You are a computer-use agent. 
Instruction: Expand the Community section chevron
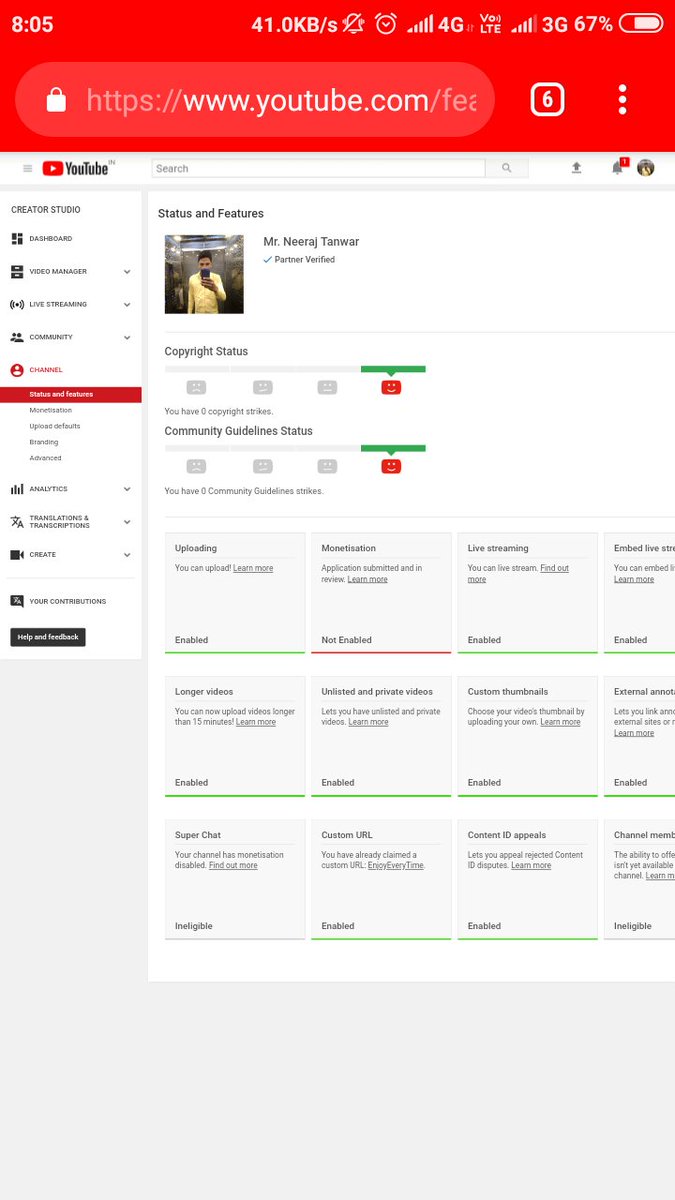pos(127,337)
